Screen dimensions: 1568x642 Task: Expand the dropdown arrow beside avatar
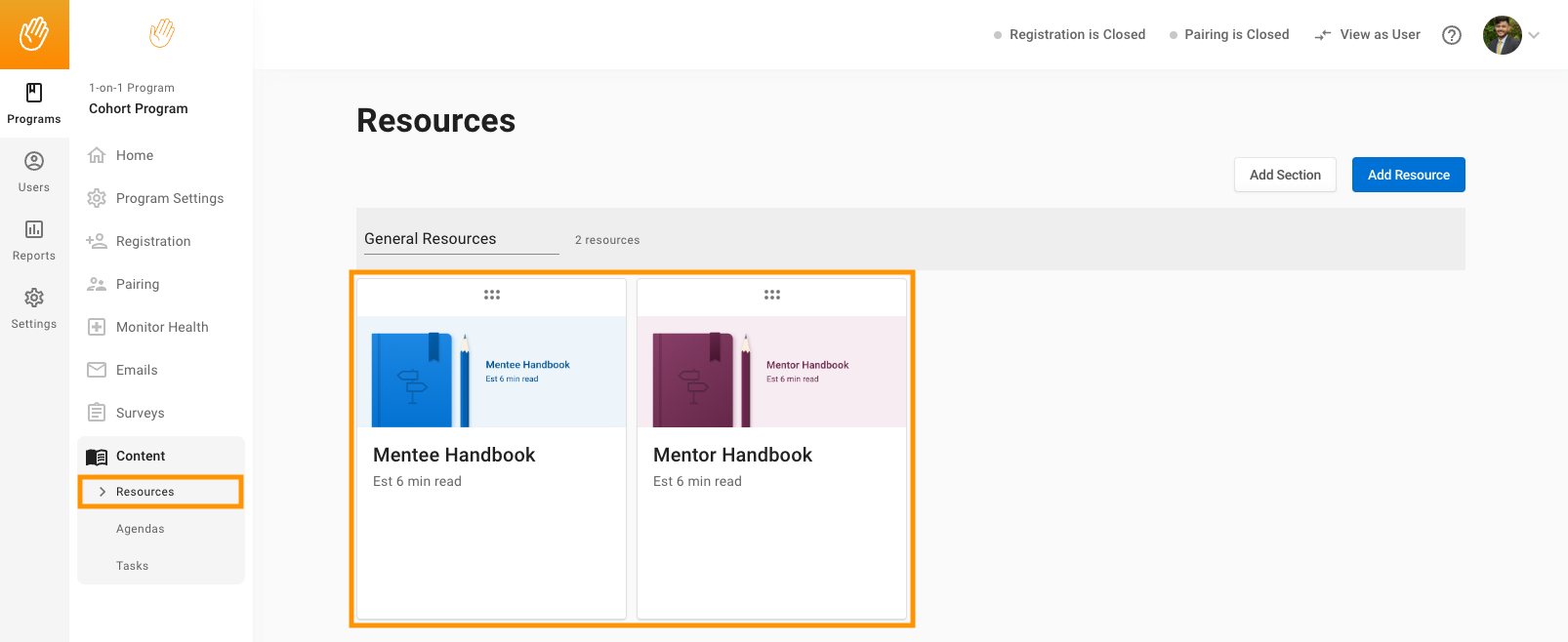(x=1534, y=35)
